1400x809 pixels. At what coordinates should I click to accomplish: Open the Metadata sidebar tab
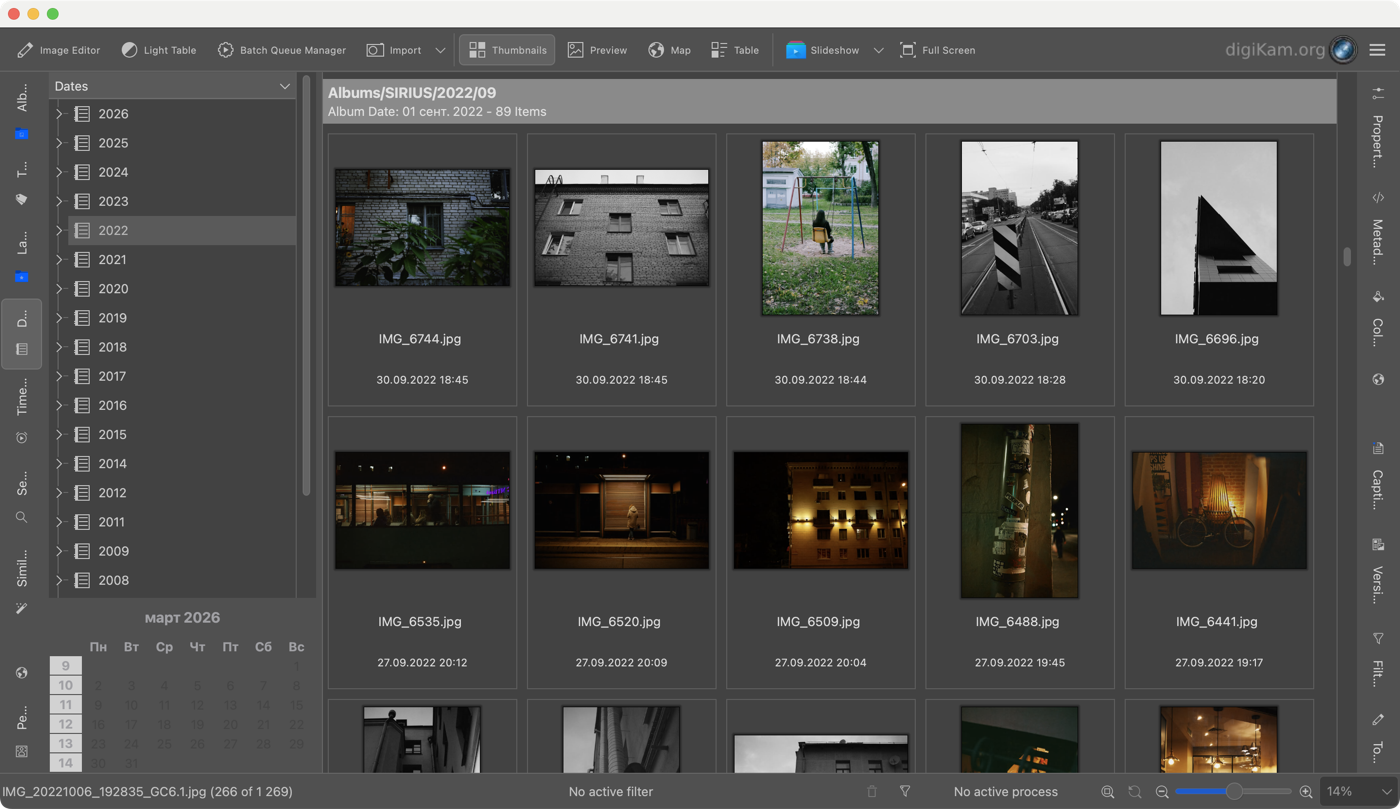(x=1378, y=230)
